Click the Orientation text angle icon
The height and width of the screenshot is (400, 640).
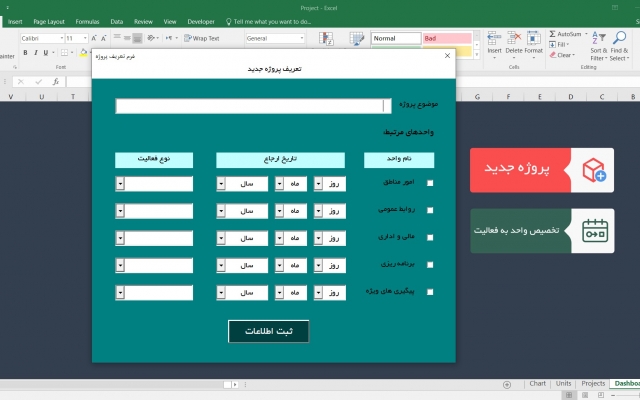click(151, 38)
